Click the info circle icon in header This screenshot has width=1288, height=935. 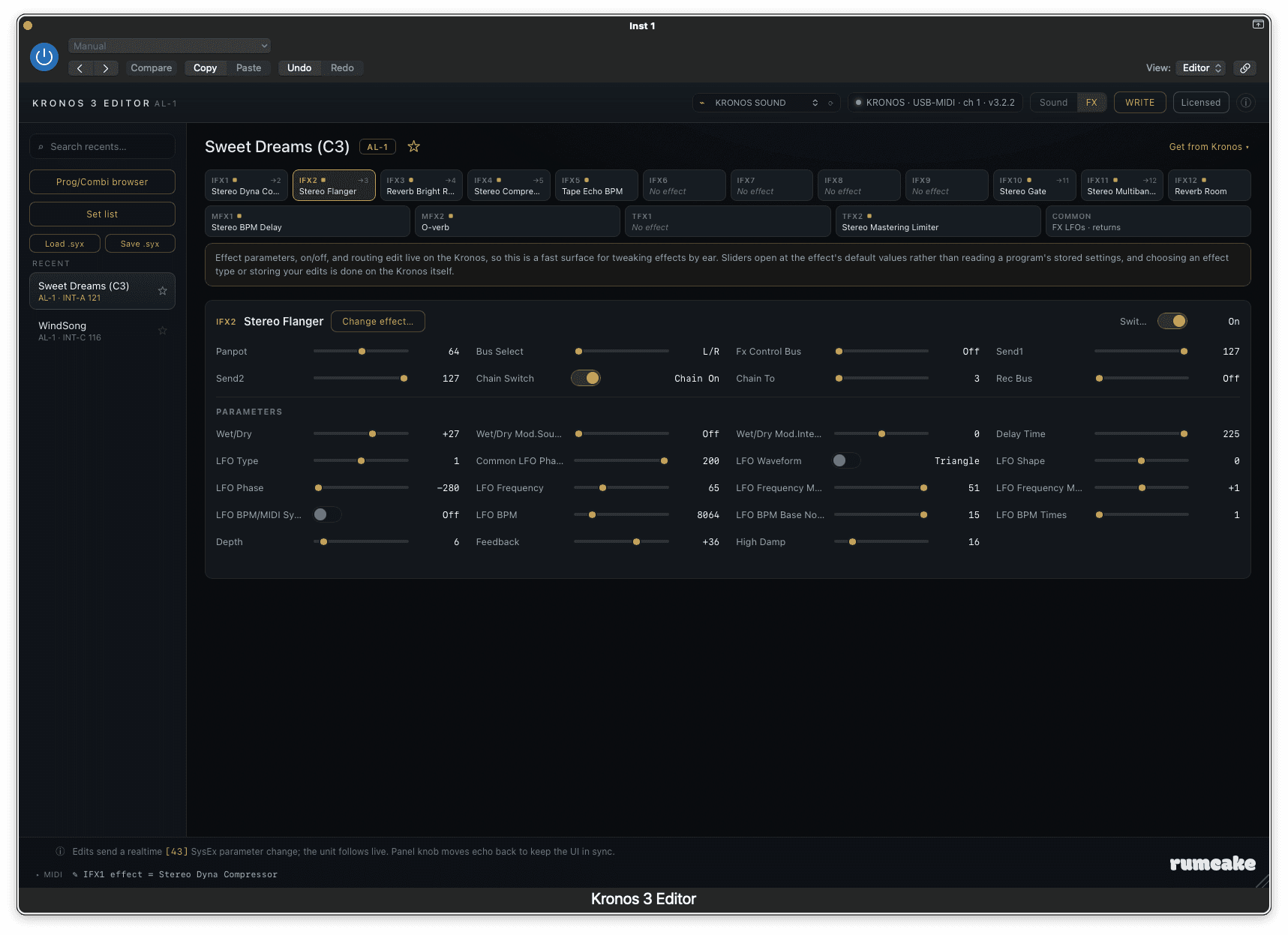[x=1246, y=103]
